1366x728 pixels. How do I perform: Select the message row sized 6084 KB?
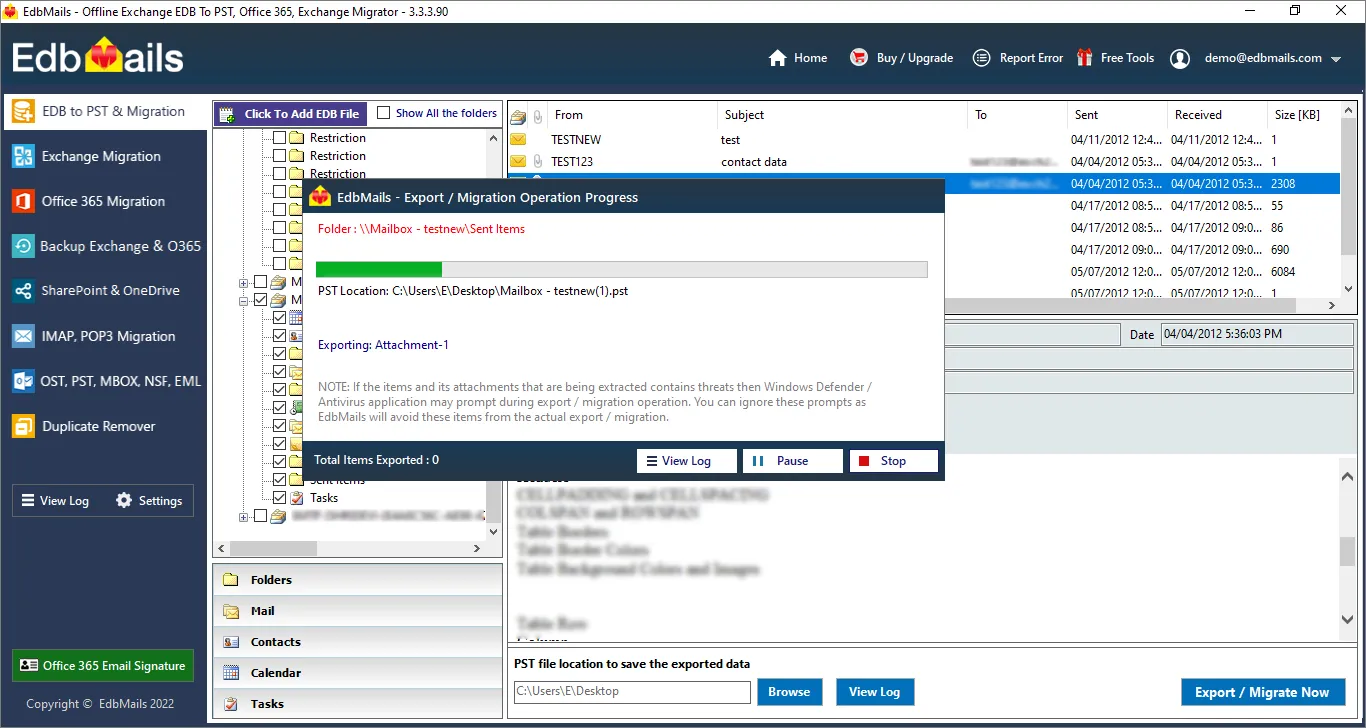click(1142, 272)
